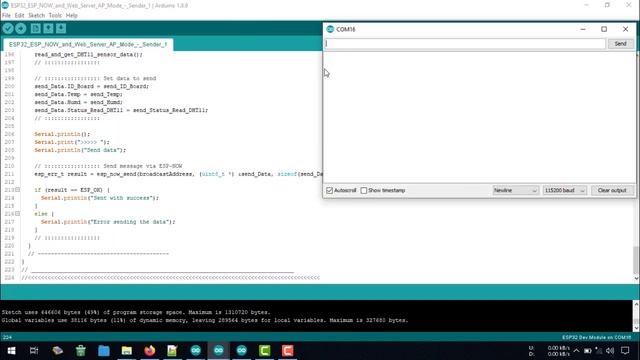Open the blue folder taskbar icon
Image resolution: width=640 pixels, height=360 pixels.
[104, 351]
